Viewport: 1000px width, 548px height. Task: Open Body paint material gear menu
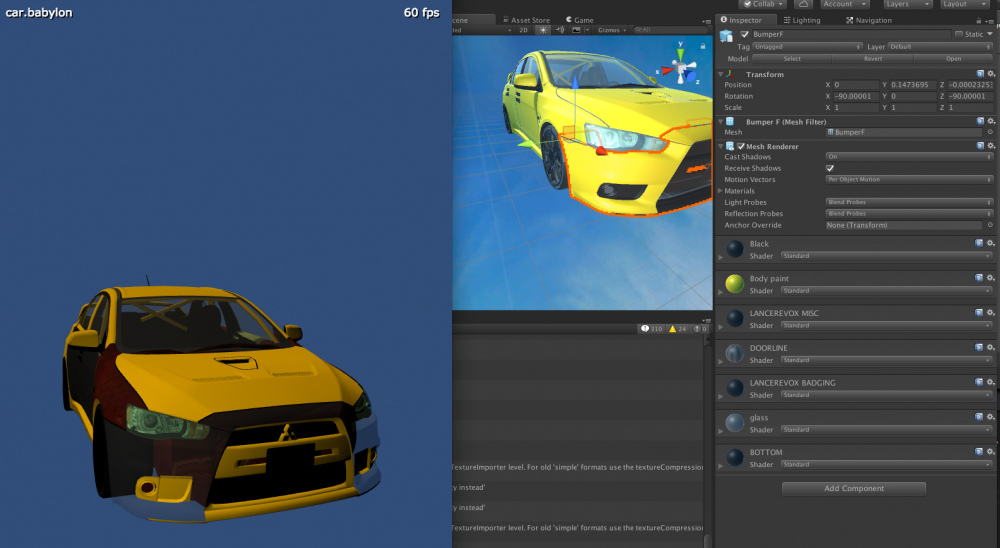point(990,277)
